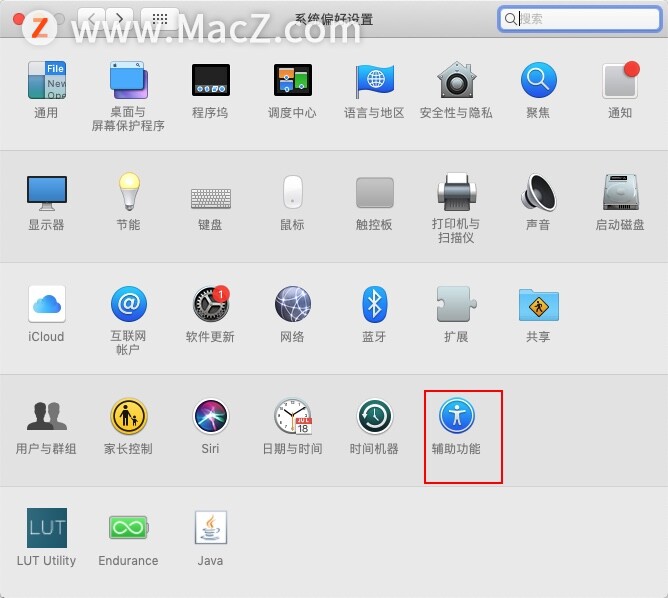668x598 pixels.
Task: Open the 共享 (Sharing) folder icon
Action: [x=538, y=305]
